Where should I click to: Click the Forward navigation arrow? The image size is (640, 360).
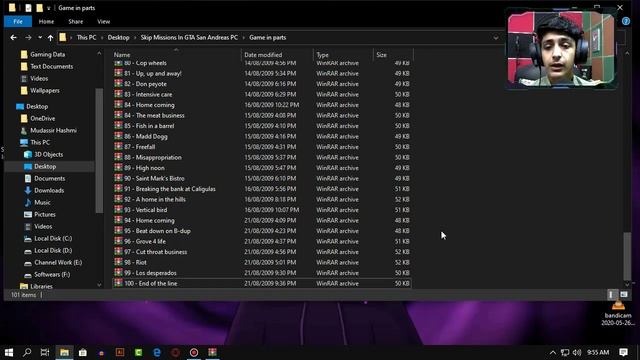[x=28, y=38]
